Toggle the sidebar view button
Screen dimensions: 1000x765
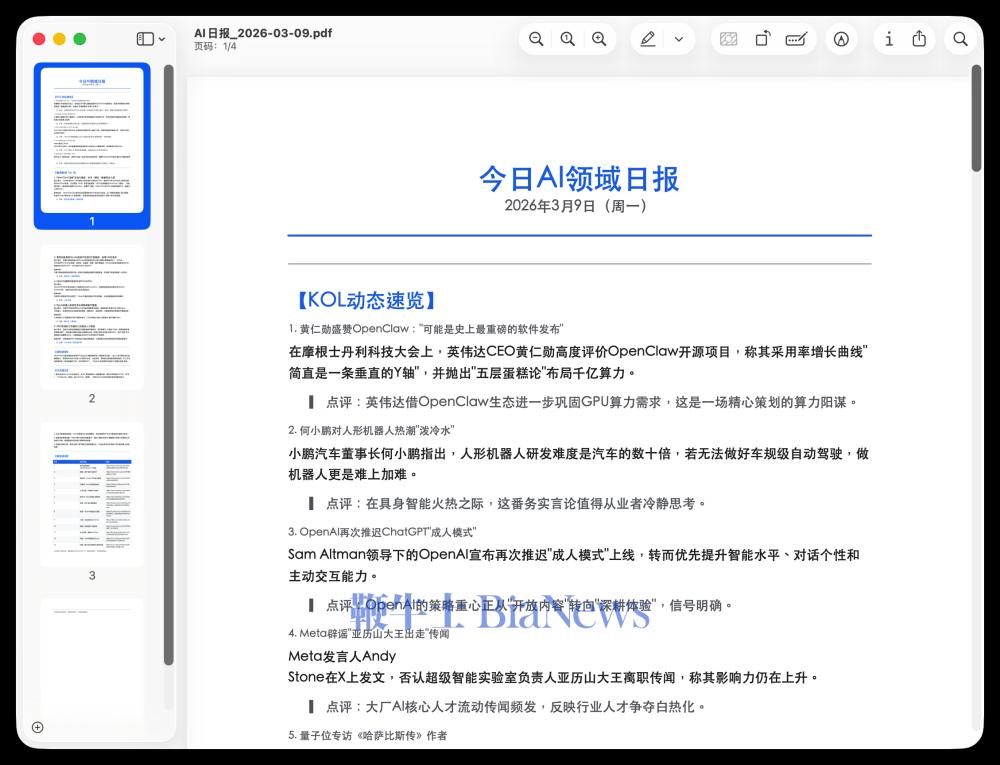point(145,39)
